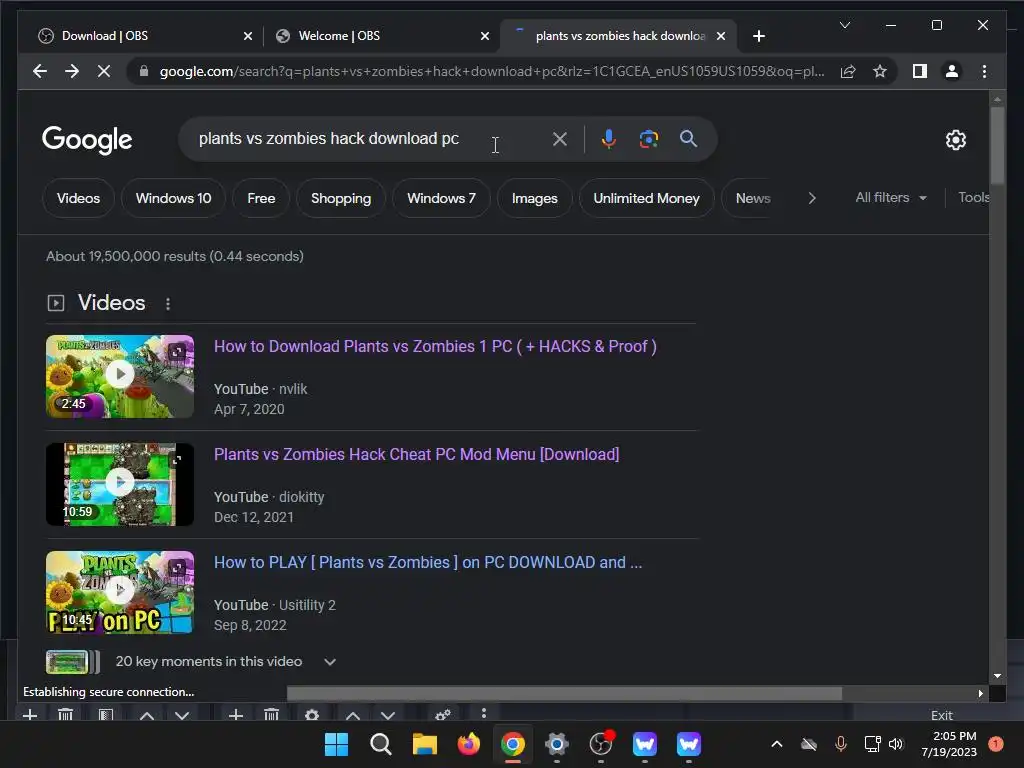The image size is (1024, 768).
Task: Search by image with Google Lens
Action: tap(648, 138)
